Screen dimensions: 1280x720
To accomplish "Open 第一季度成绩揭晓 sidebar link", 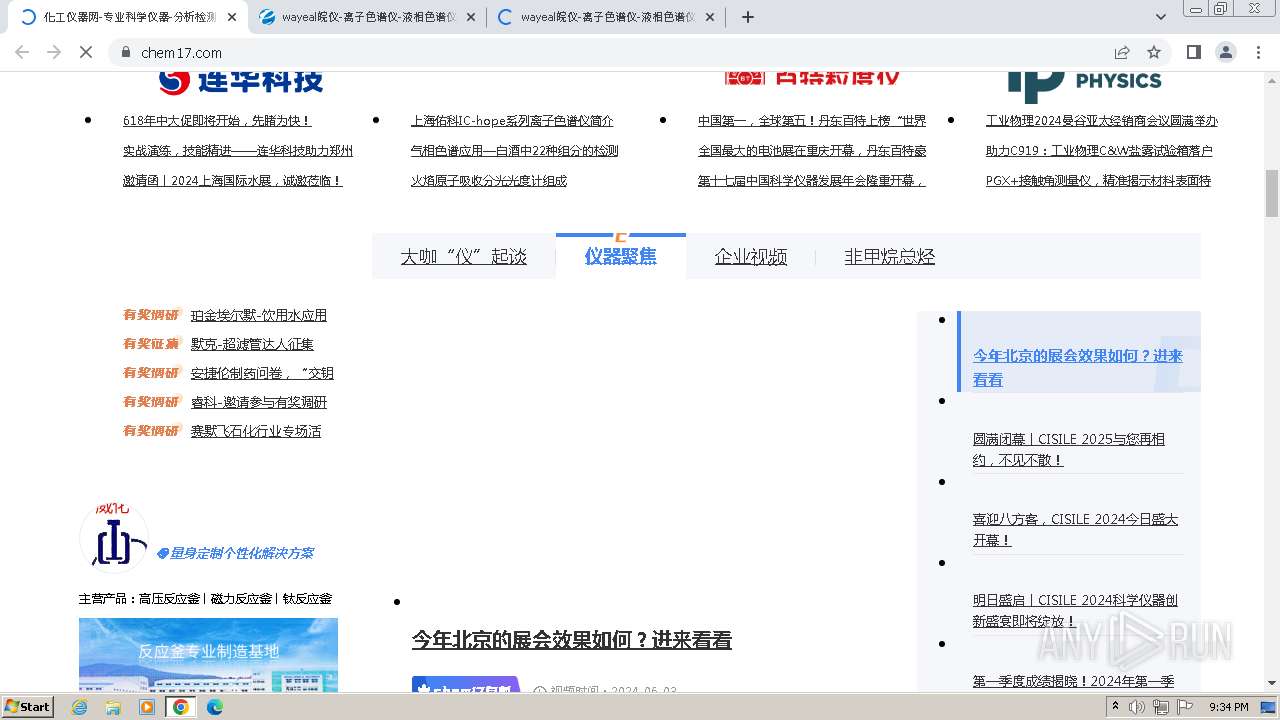I will coord(1073,682).
